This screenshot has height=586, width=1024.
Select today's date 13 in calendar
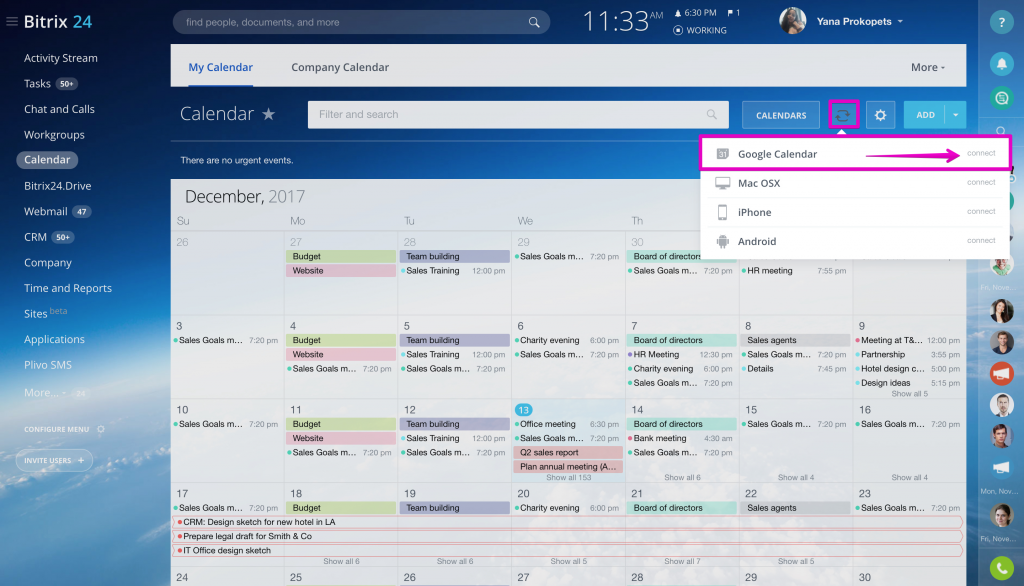[x=523, y=410]
